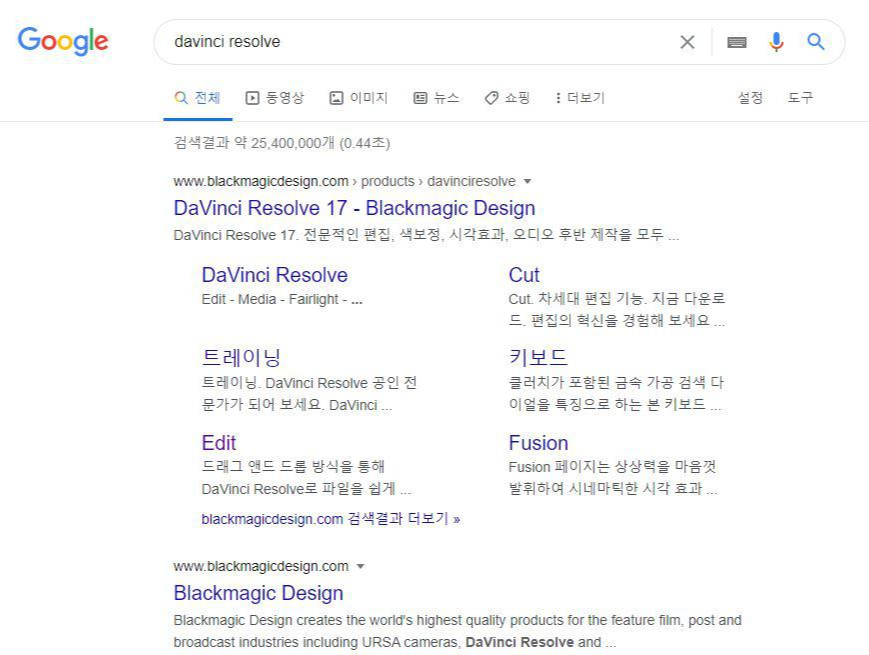
Task: Click the 검색결과 약 25,400,000개 stats text
Action: tap(282, 143)
